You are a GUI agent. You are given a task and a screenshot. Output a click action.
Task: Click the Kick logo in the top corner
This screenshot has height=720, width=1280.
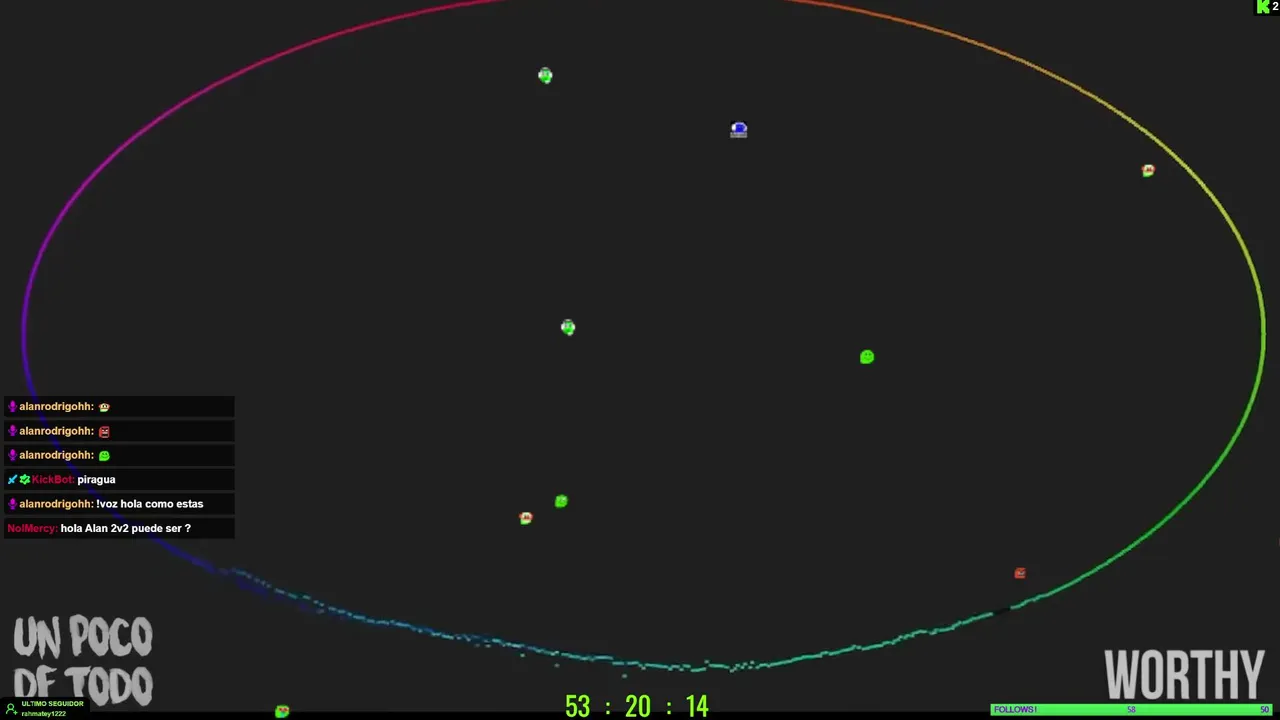click(x=1262, y=7)
